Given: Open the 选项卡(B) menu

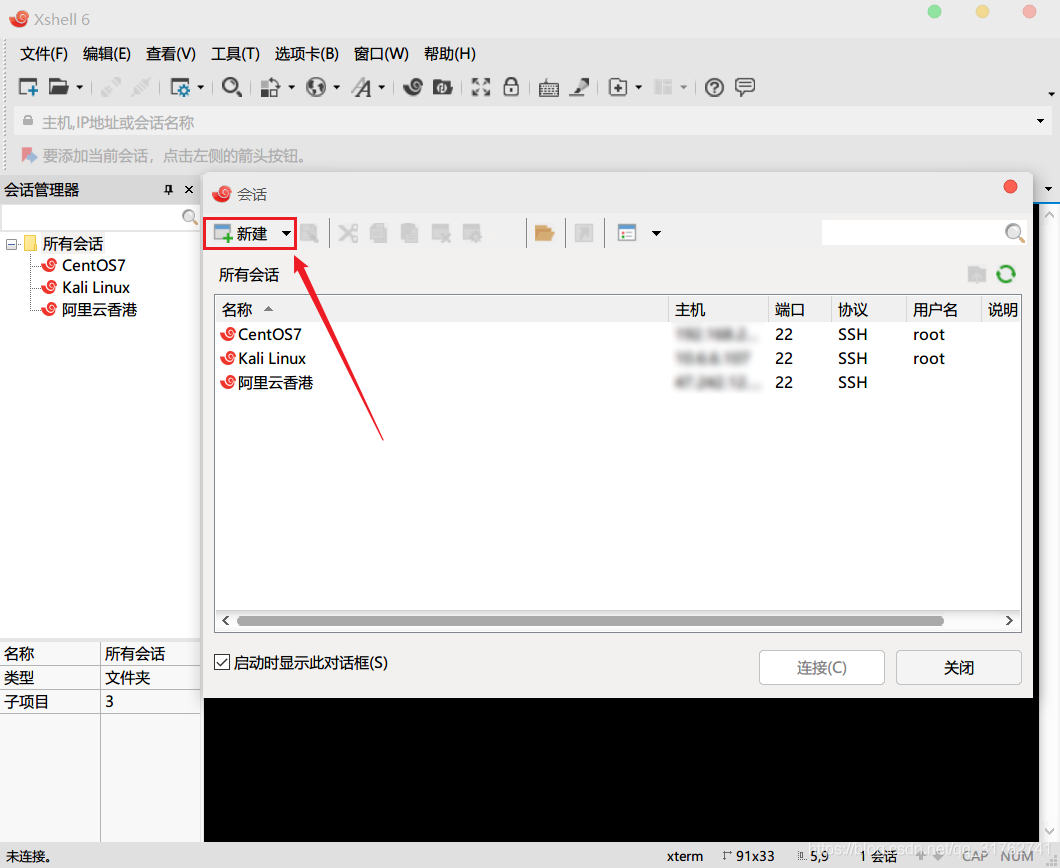Looking at the screenshot, I should click(x=307, y=54).
